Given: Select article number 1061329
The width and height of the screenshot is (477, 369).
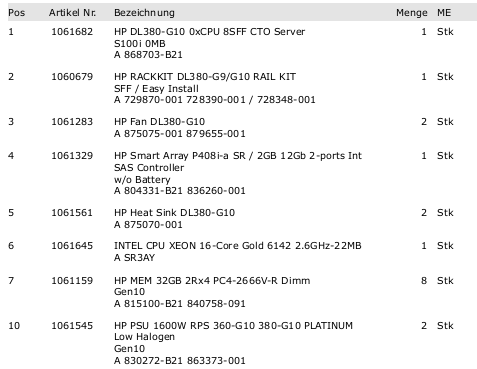Looking at the screenshot, I should pyautogui.click(x=72, y=156).
